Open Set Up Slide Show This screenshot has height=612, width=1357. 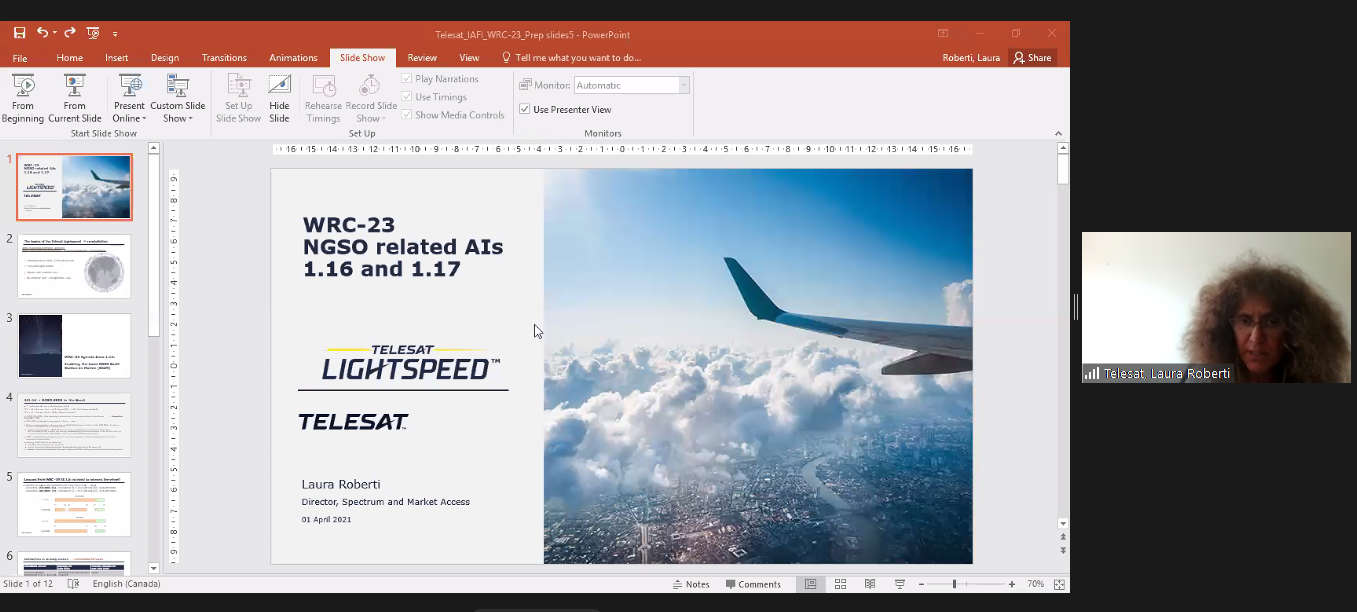238,98
